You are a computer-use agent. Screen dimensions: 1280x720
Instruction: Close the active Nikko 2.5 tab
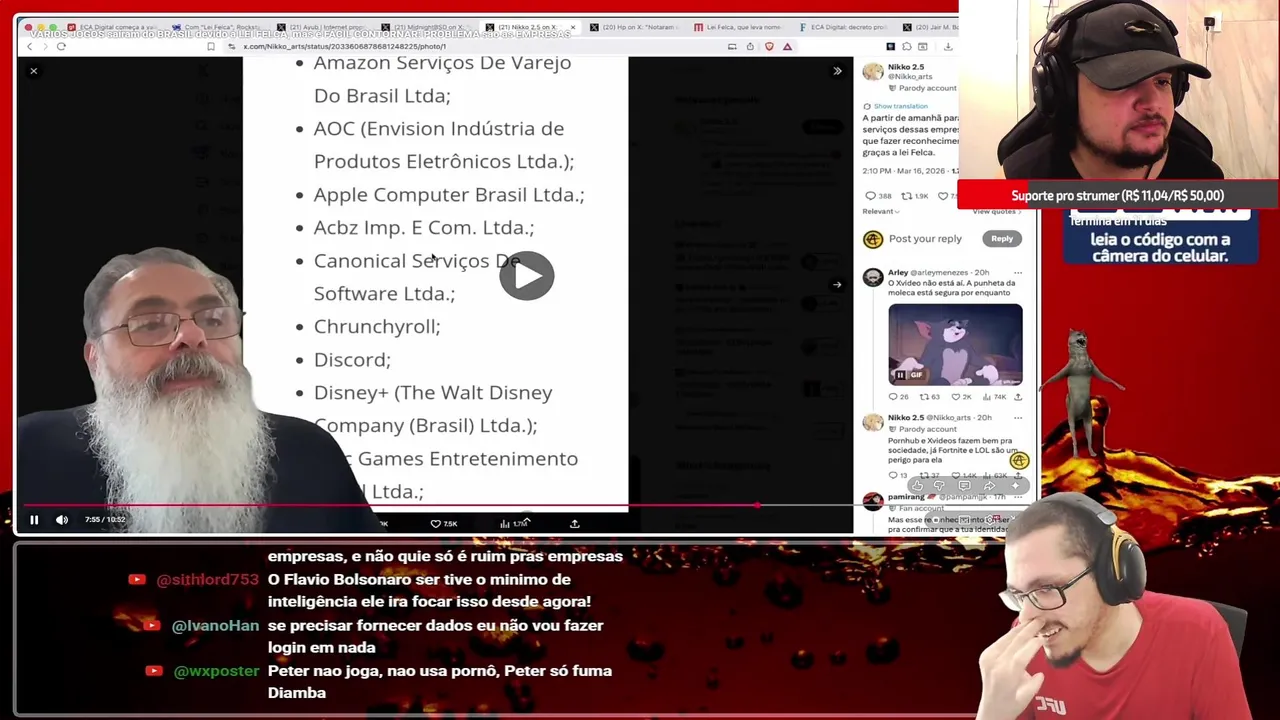click(575, 27)
